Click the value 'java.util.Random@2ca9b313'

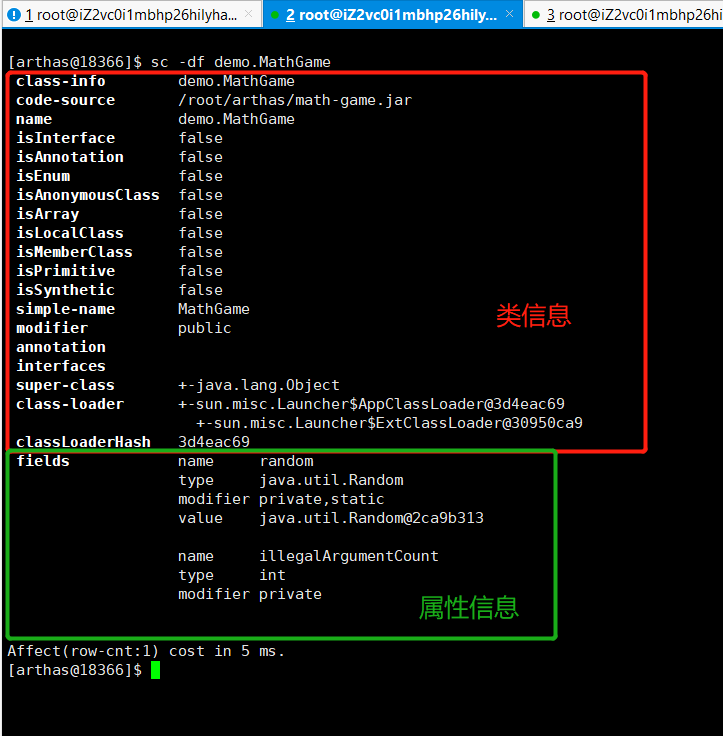click(x=371, y=518)
